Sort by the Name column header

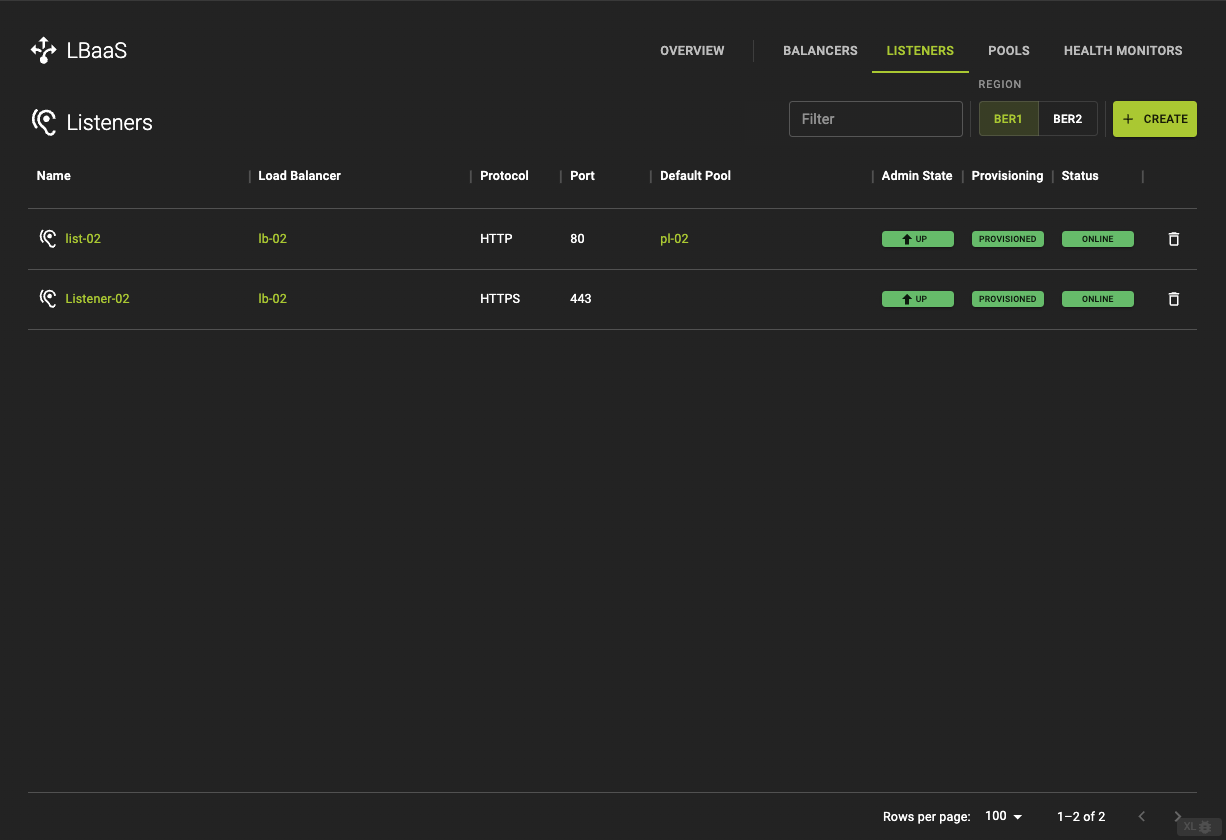[x=54, y=176]
